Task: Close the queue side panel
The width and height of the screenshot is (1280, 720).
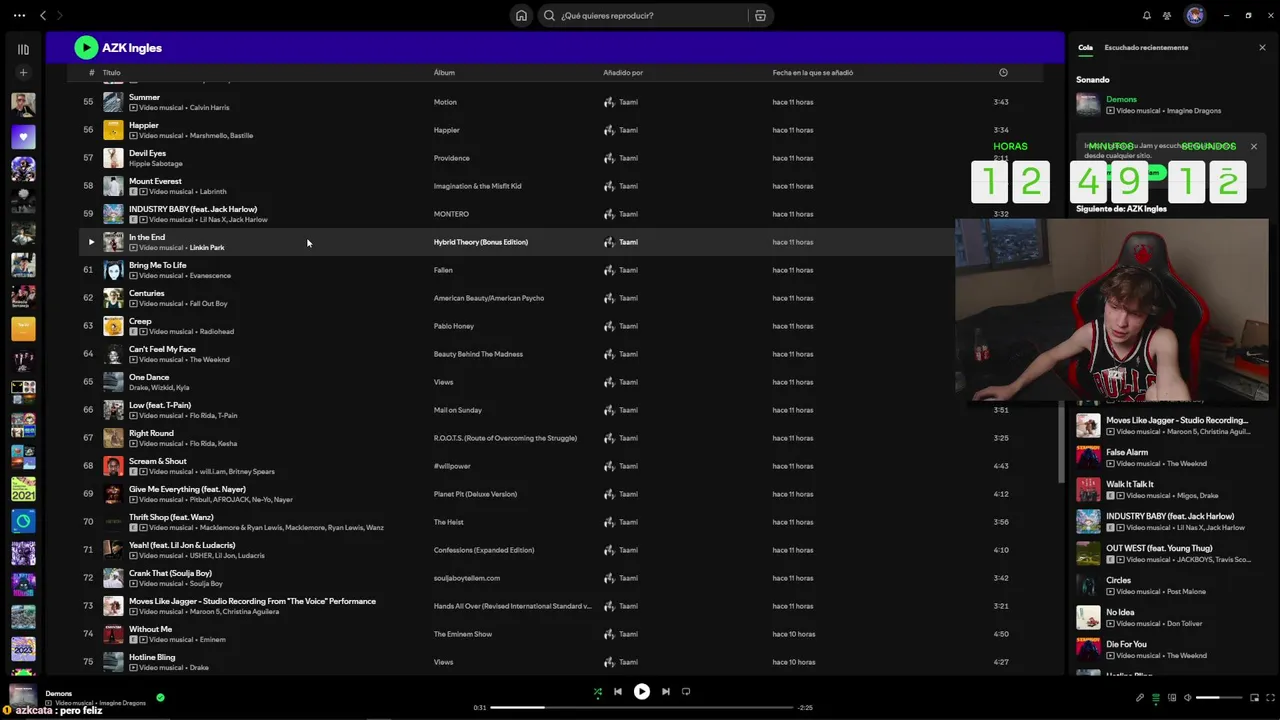Action: (1262, 47)
